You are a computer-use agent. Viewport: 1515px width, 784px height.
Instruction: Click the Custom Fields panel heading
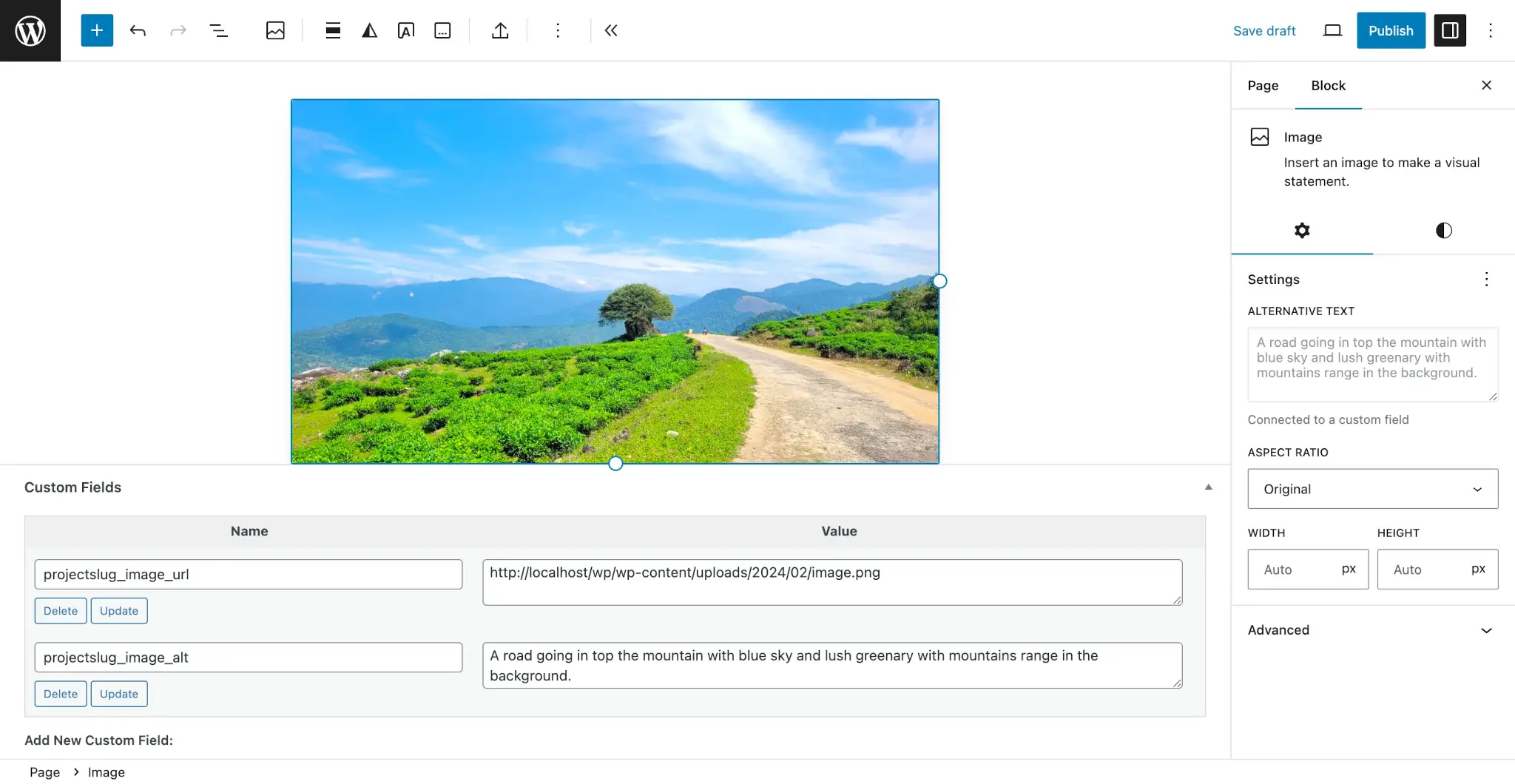click(72, 487)
